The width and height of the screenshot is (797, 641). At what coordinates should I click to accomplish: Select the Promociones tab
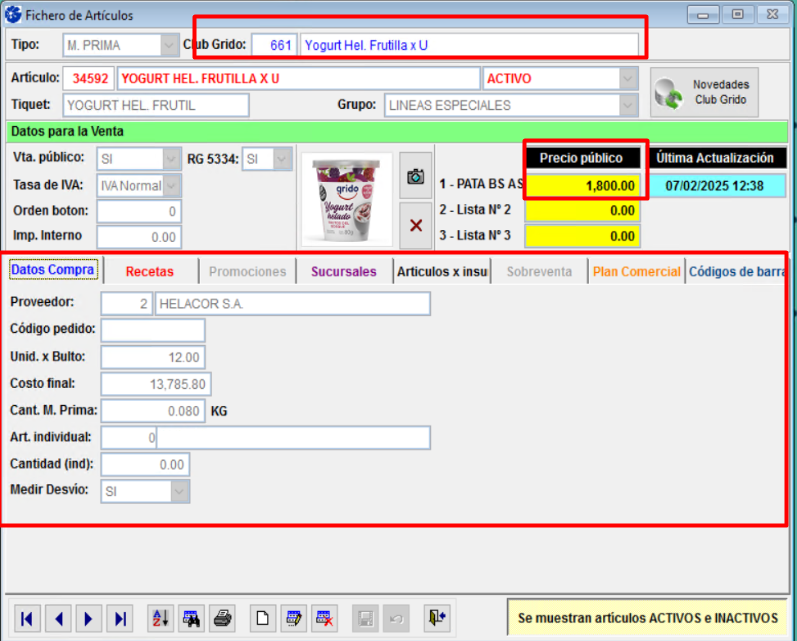[248, 271]
